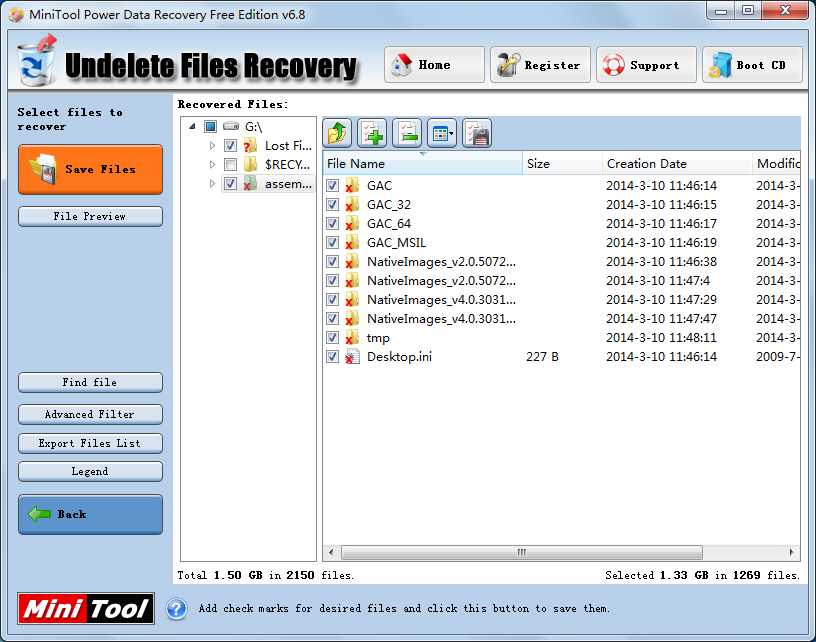The width and height of the screenshot is (816, 642).
Task: Open the Home page button
Action: (435, 65)
